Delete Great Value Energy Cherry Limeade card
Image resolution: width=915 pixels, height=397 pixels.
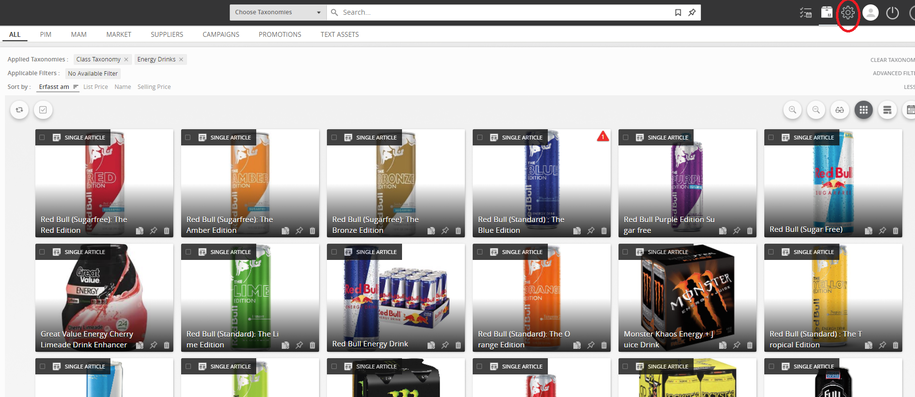coord(166,345)
